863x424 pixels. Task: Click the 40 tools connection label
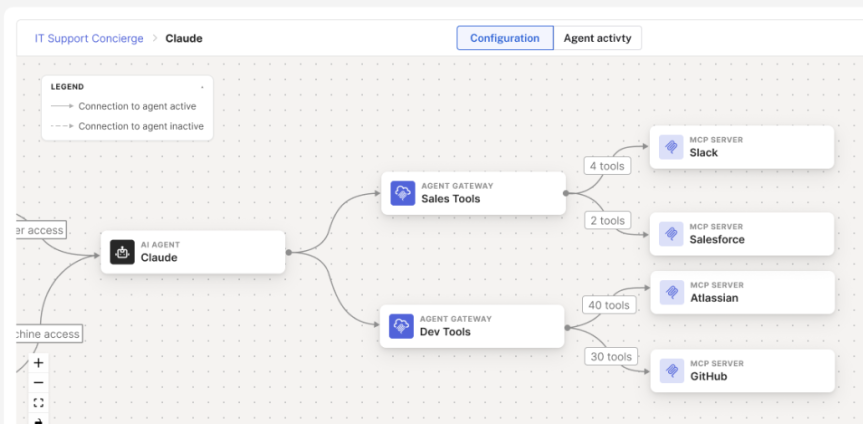[x=608, y=305]
